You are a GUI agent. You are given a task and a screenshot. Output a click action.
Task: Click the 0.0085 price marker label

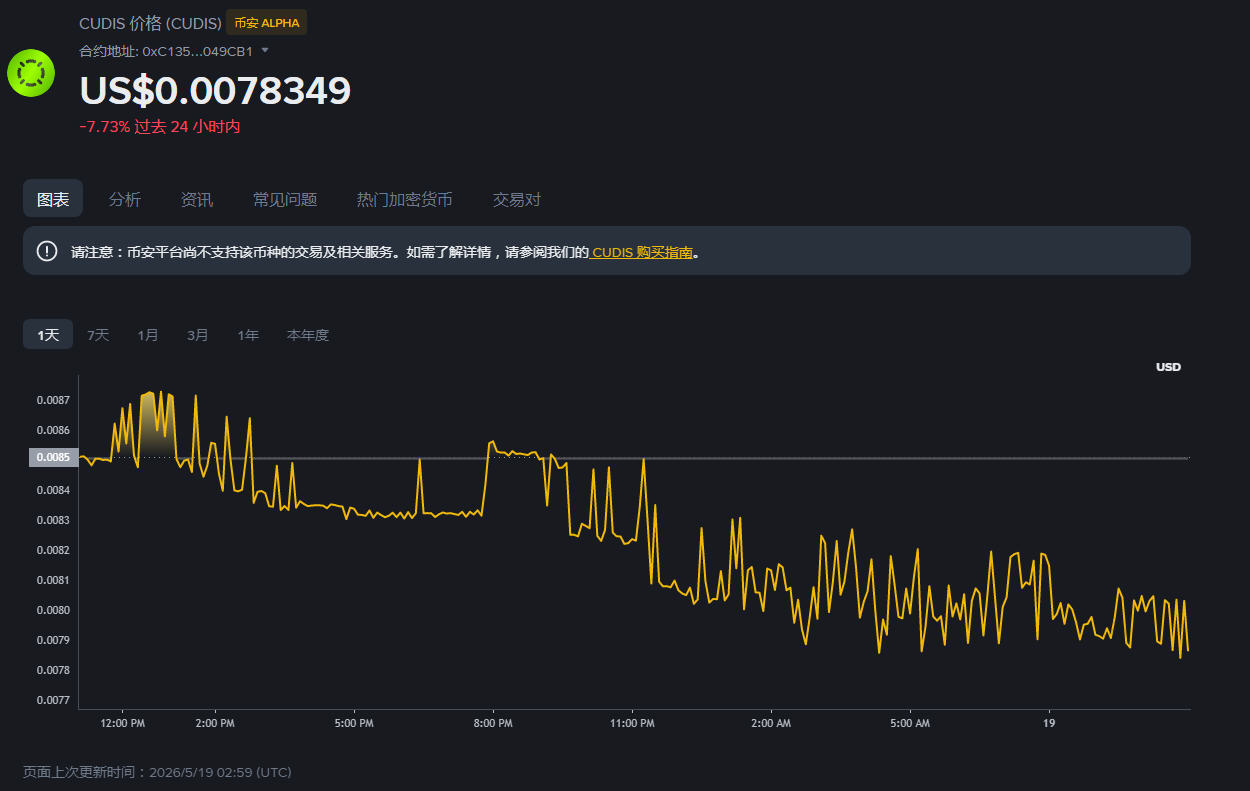pos(53,458)
